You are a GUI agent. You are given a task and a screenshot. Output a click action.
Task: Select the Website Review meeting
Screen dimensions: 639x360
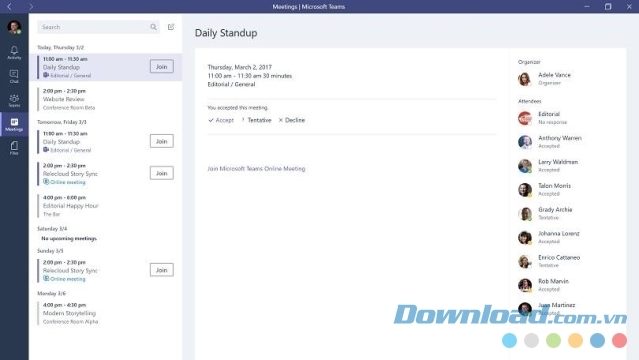click(x=106, y=99)
